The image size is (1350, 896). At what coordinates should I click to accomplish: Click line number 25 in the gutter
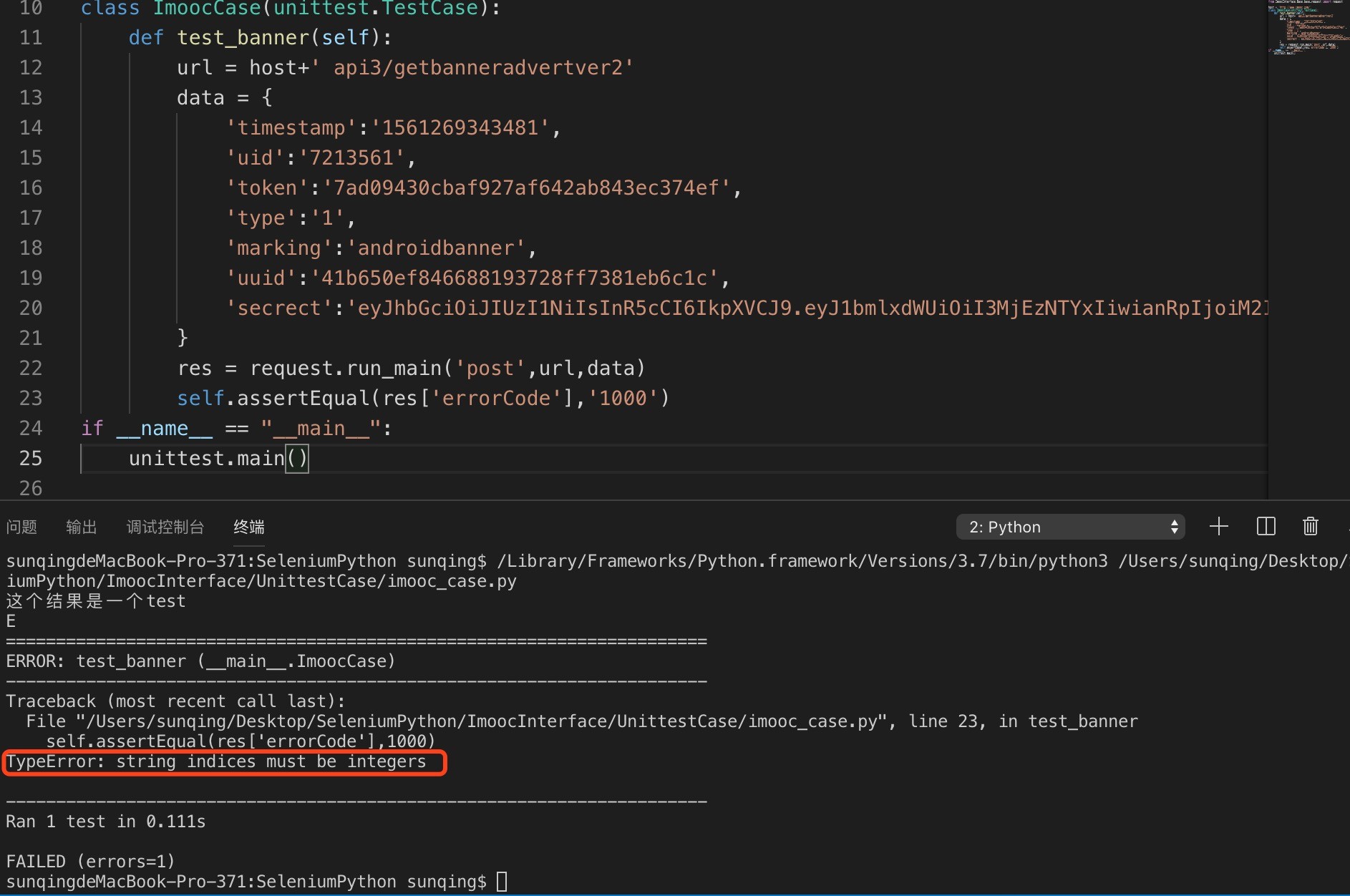pos(31,458)
